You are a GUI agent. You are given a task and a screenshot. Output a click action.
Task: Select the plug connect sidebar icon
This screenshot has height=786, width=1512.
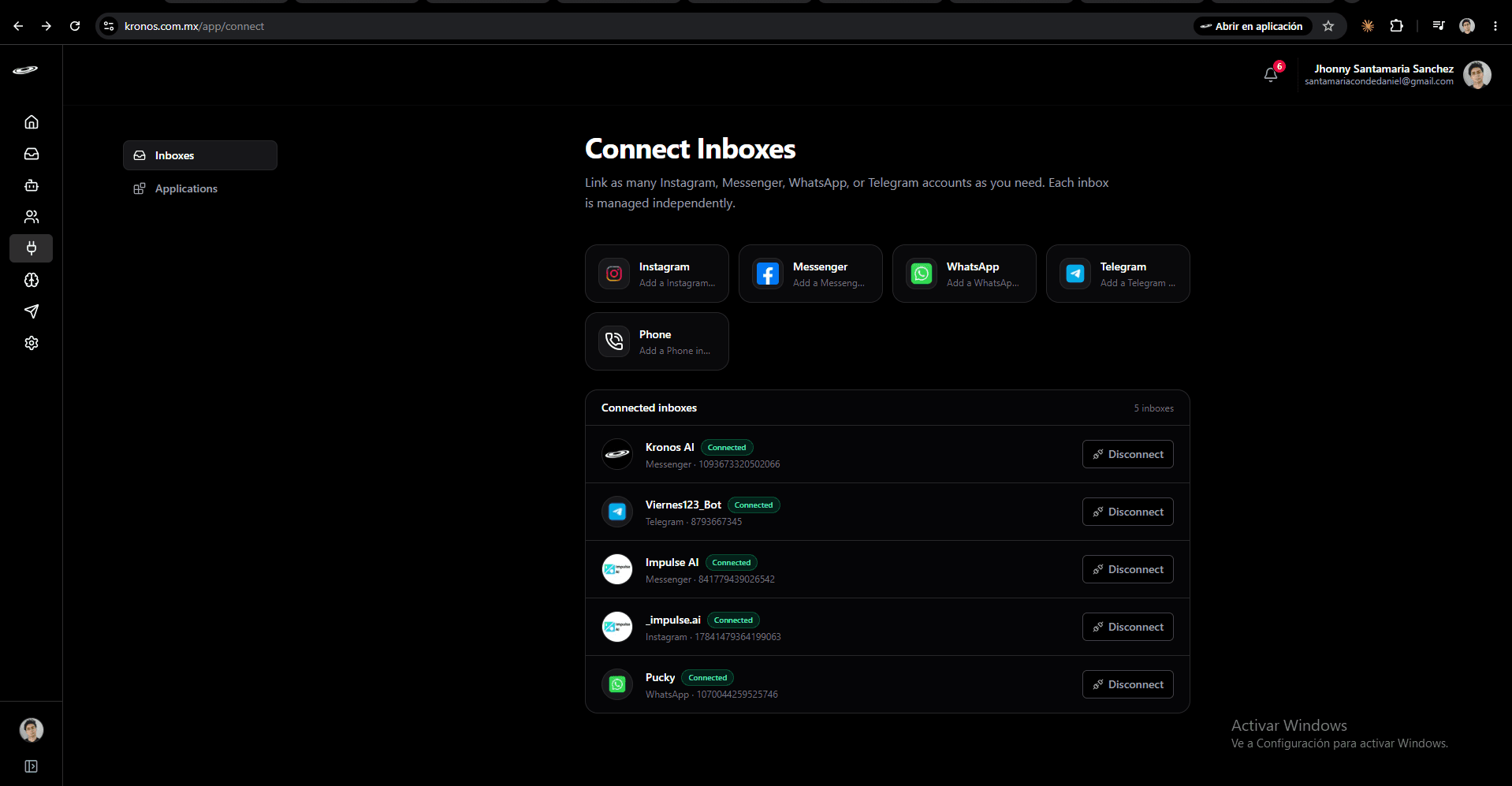(32, 248)
